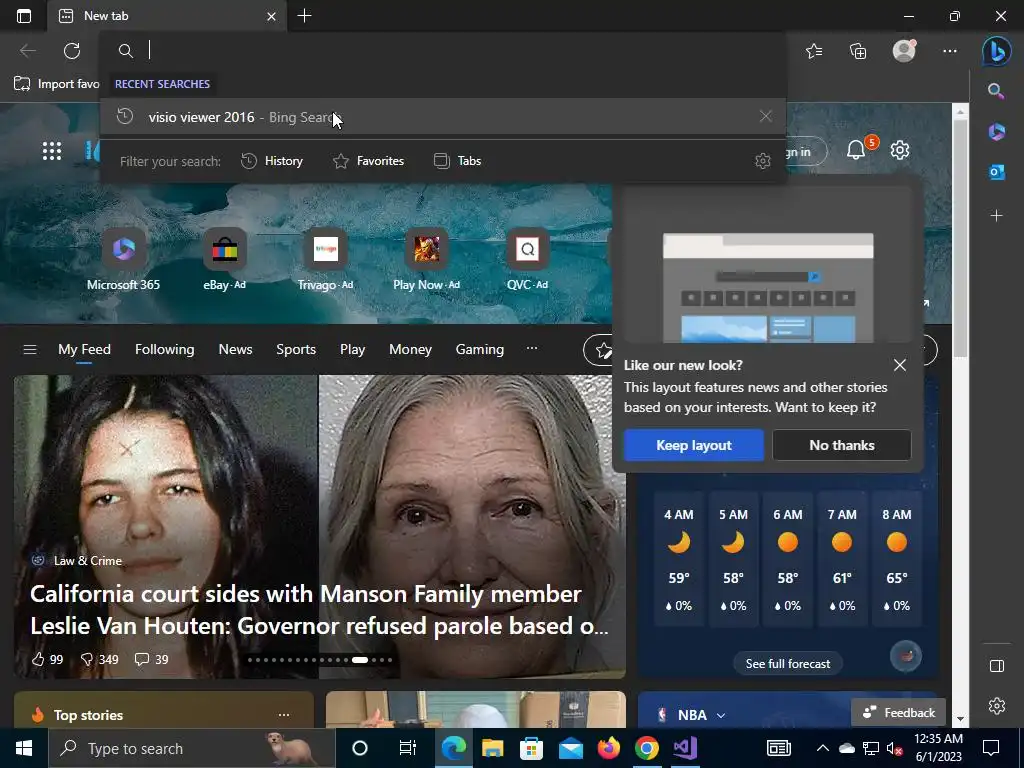Dislike the Manson Family article
1024x768 pixels.
click(99, 659)
